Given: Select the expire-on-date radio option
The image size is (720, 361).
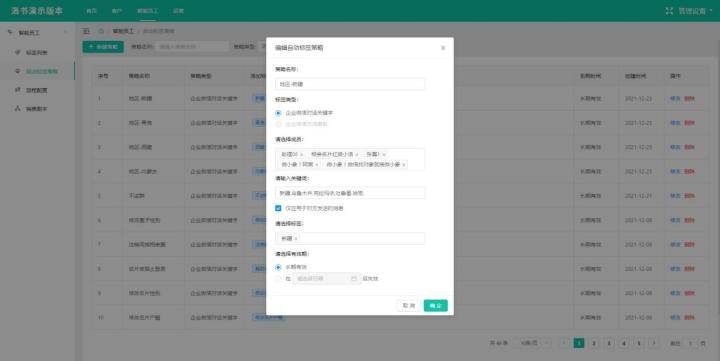Looking at the screenshot, I should click(278, 279).
